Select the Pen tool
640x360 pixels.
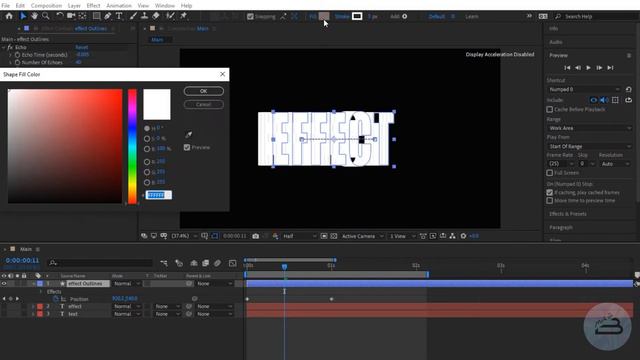pos(108,16)
